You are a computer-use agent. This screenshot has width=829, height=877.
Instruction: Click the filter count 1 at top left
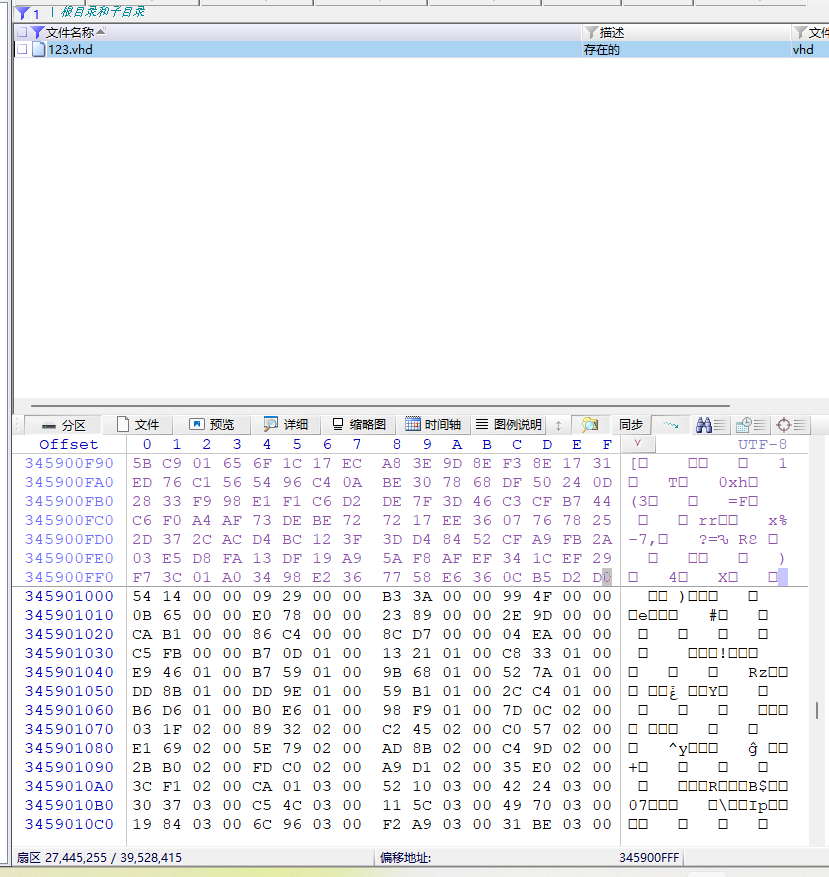(36, 13)
